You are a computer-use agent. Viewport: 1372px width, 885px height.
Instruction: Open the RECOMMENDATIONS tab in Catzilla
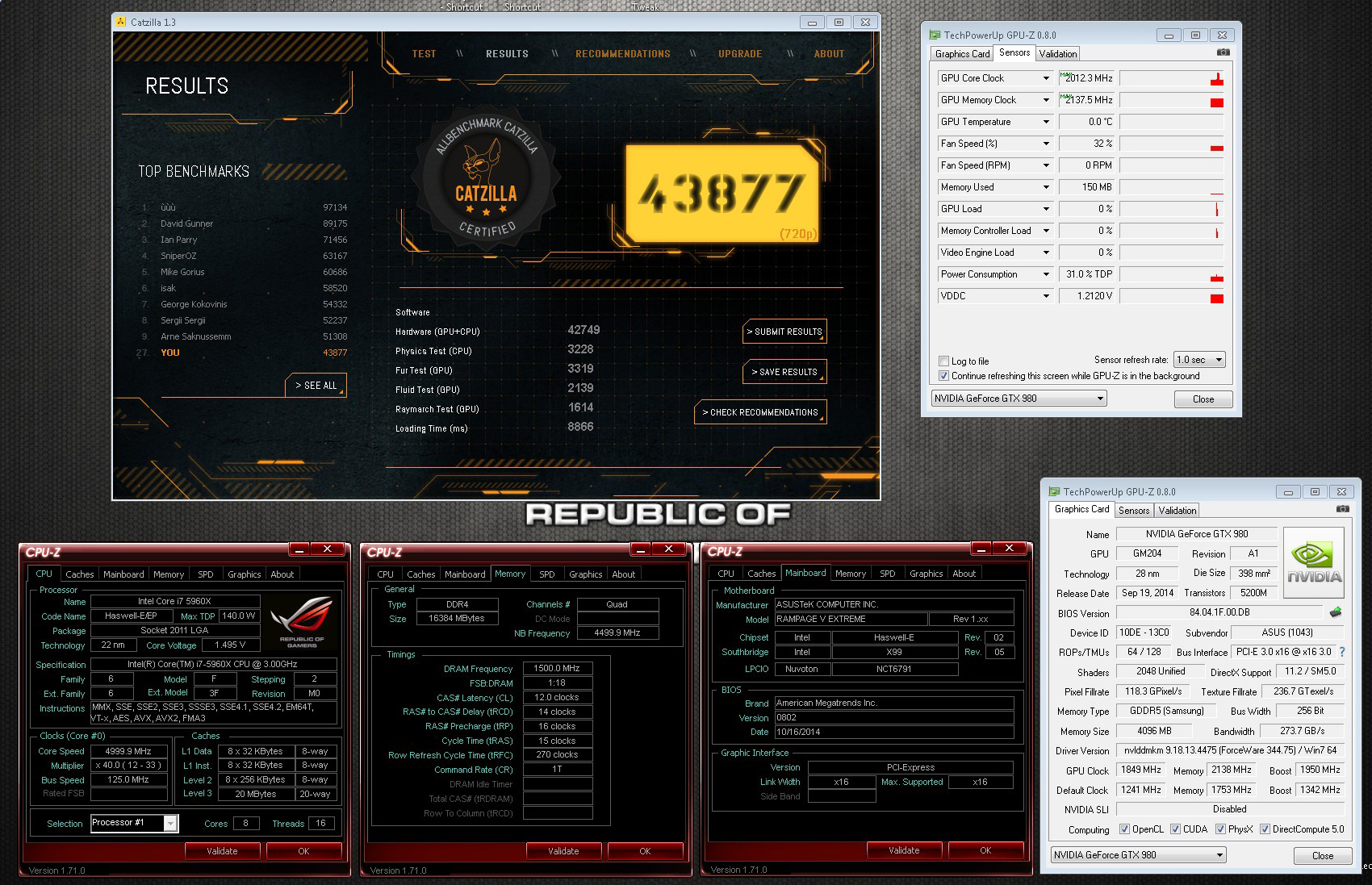point(622,54)
